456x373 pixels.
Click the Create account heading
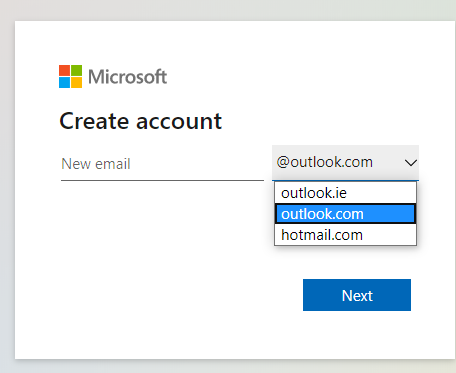pyautogui.click(x=140, y=121)
